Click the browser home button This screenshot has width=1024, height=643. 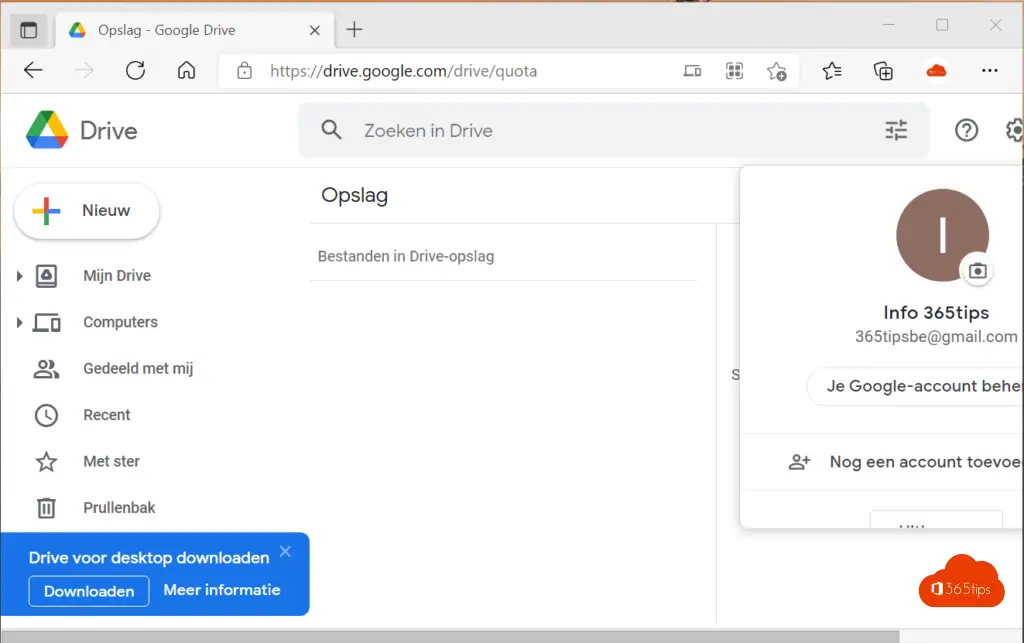186,71
